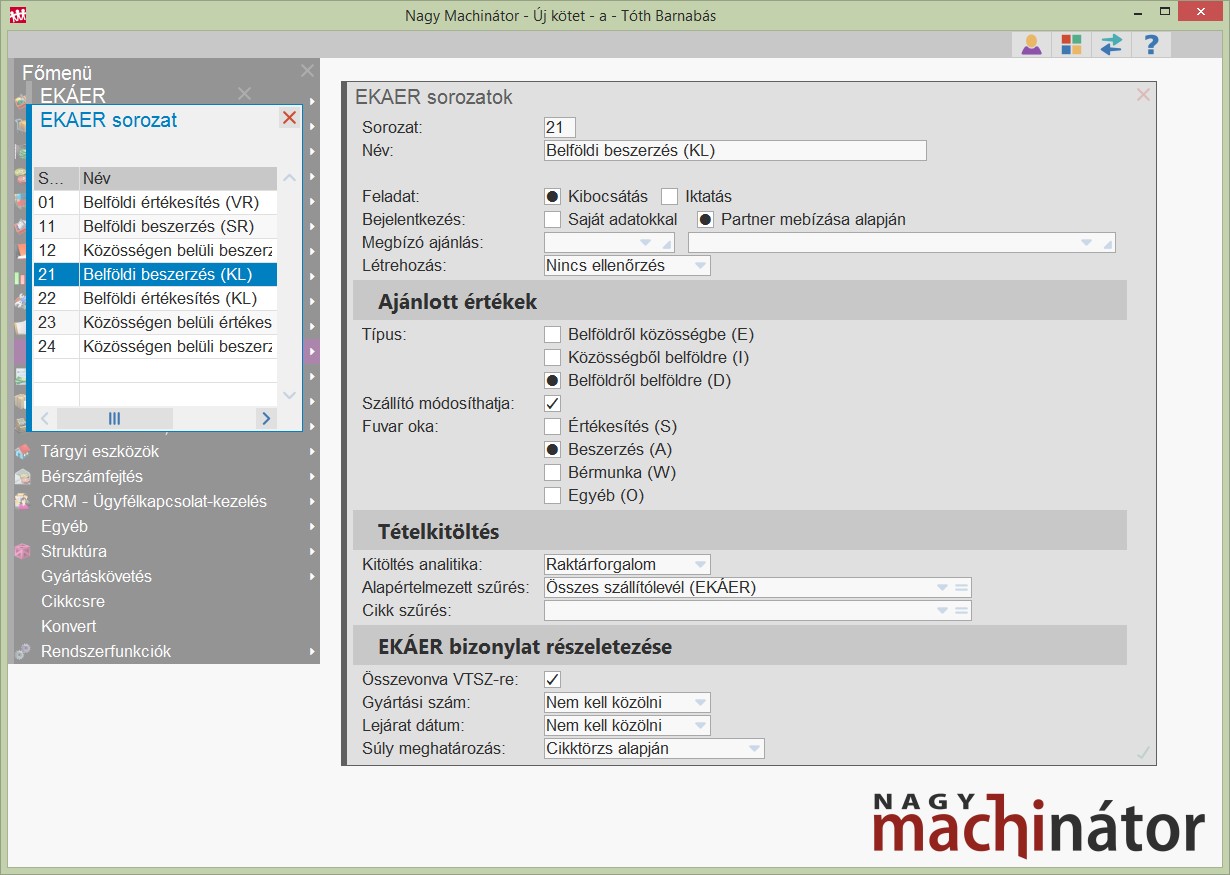
Task: Click the CRM menu icon
Action: [x=22, y=502]
